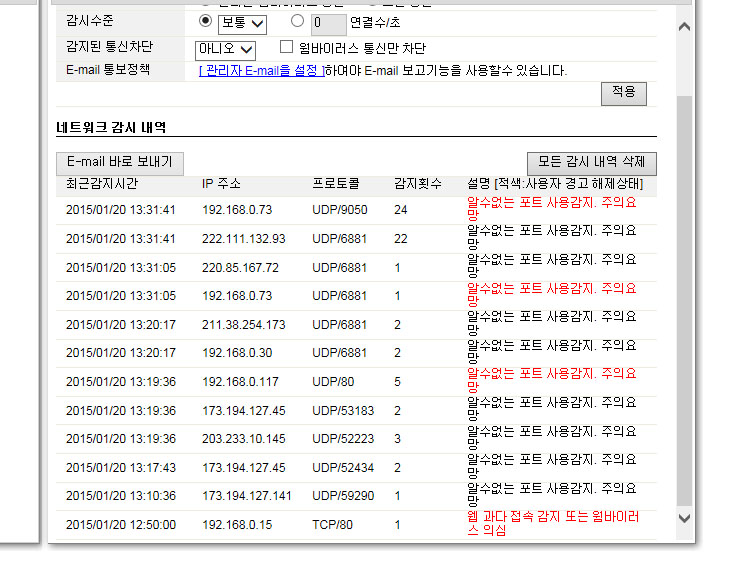Select IP address 192.168.0.30
The image size is (729, 579).
tap(237, 353)
